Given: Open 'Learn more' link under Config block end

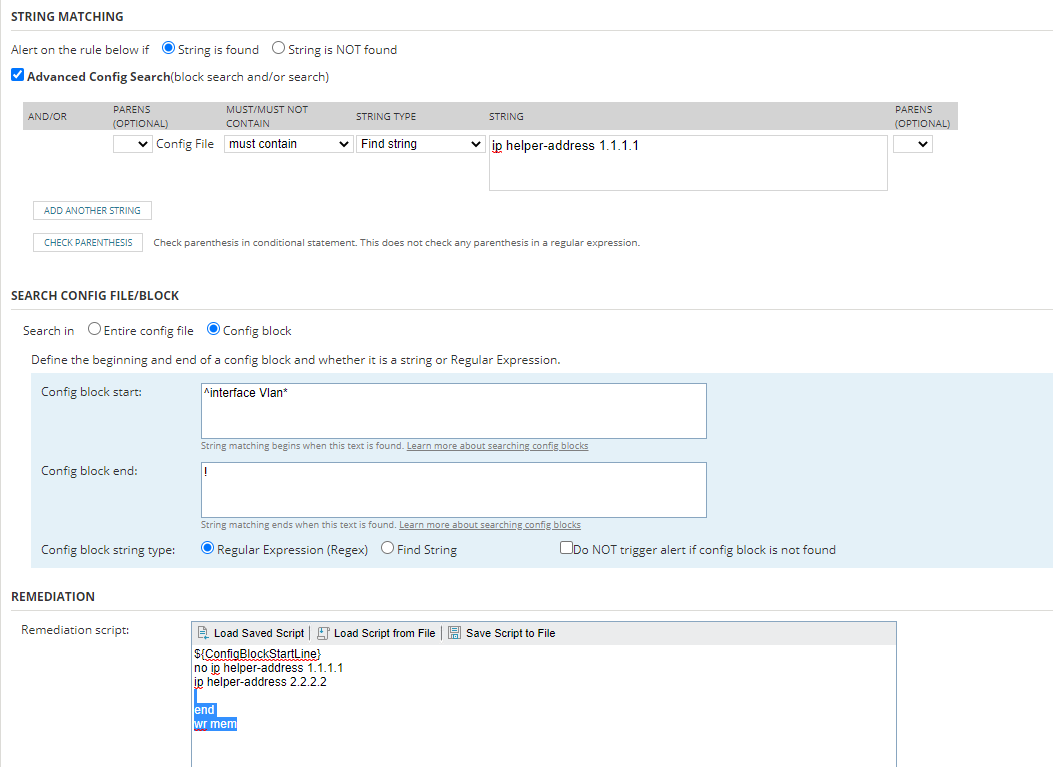Looking at the screenshot, I should coord(490,525).
